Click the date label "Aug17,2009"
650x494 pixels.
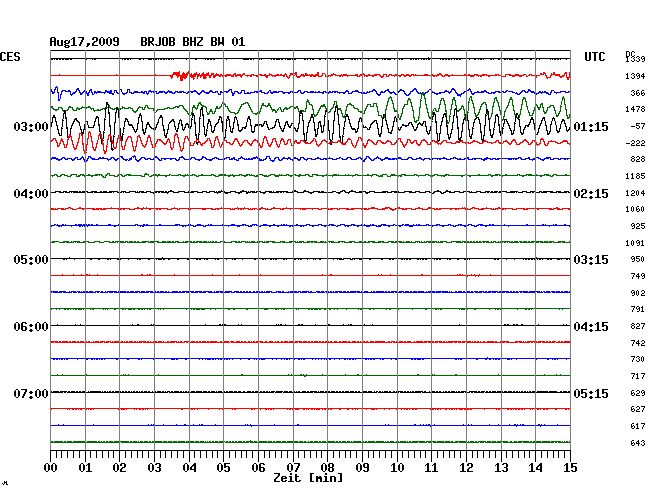[85, 42]
